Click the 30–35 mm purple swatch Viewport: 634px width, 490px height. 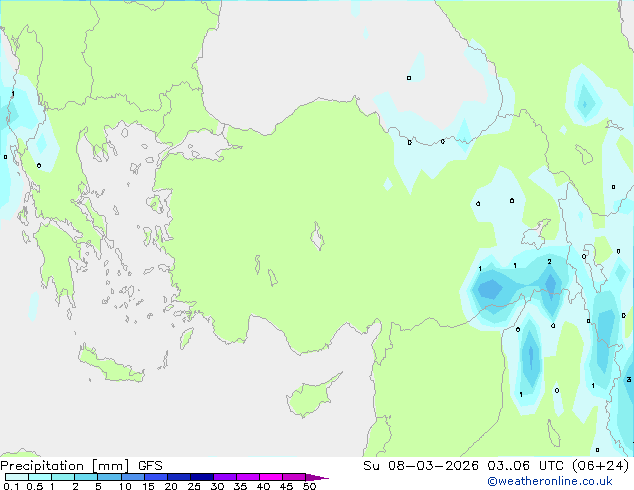pyautogui.click(x=224, y=477)
